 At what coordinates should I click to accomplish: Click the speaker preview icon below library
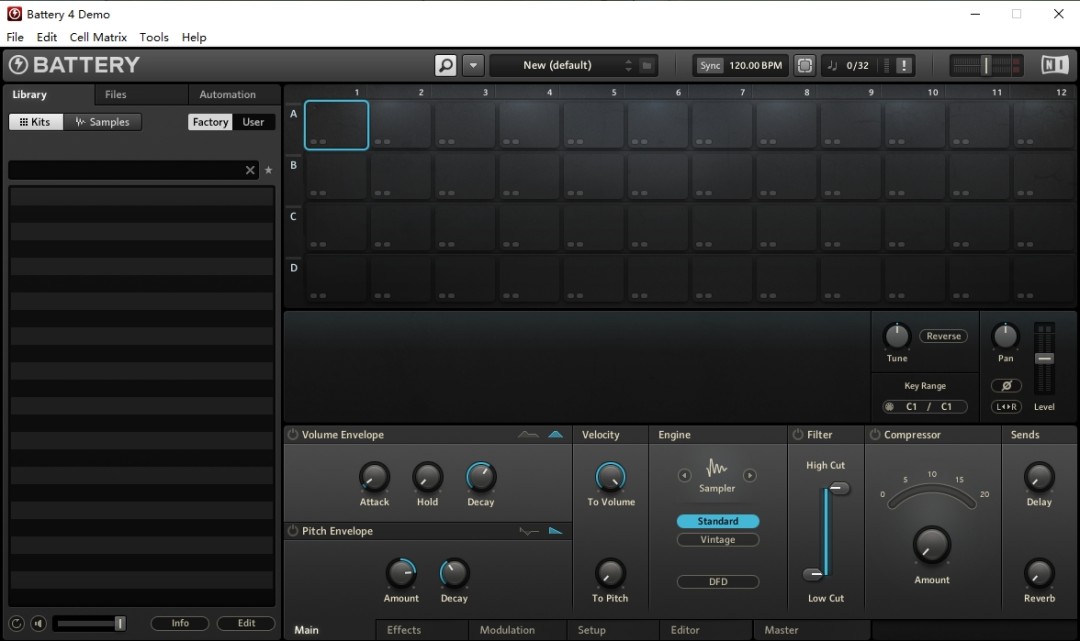pyautogui.click(x=38, y=623)
